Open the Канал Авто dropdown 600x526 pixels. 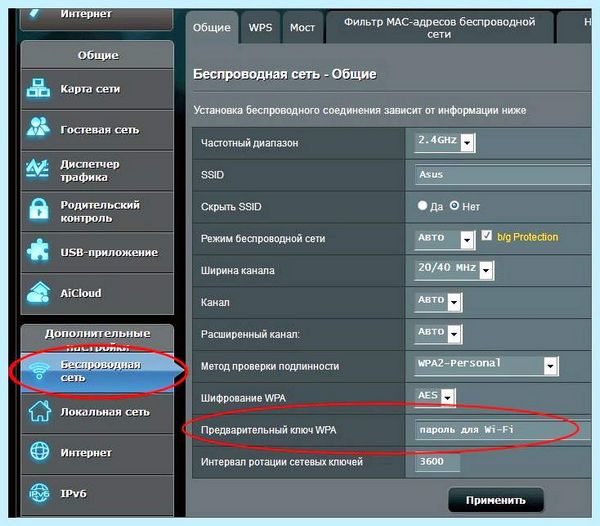(439, 302)
